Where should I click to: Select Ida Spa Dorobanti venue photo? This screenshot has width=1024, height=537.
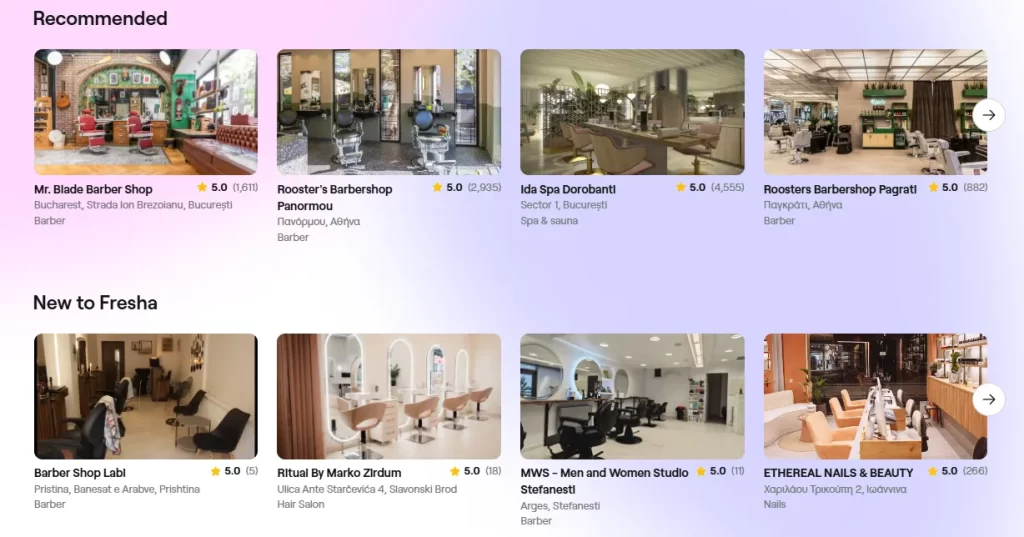tap(632, 112)
